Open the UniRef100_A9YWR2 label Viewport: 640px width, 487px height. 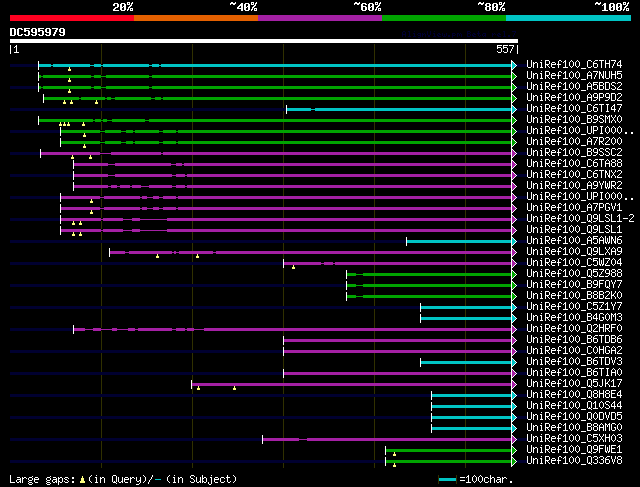point(574,186)
